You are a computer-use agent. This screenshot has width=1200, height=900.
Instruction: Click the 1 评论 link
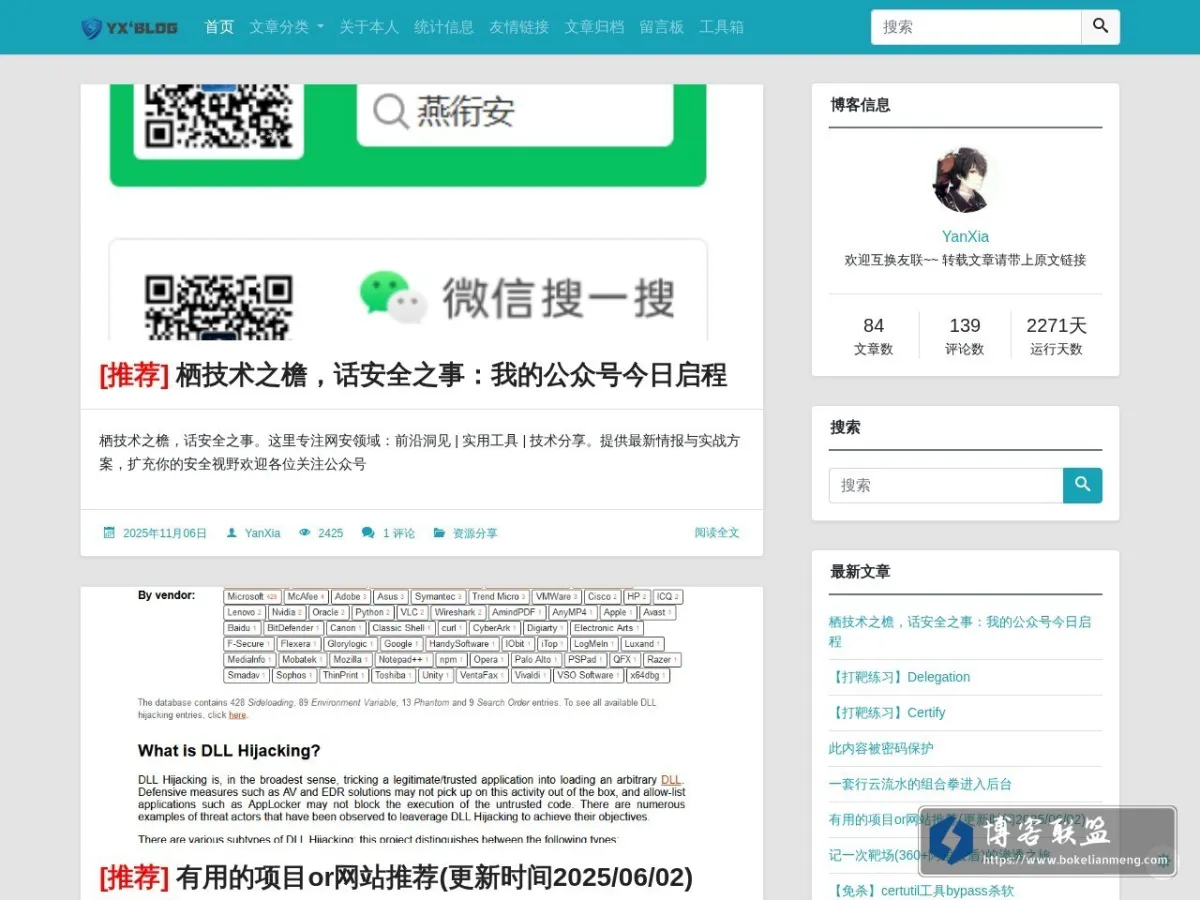pyautogui.click(x=399, y=533)
